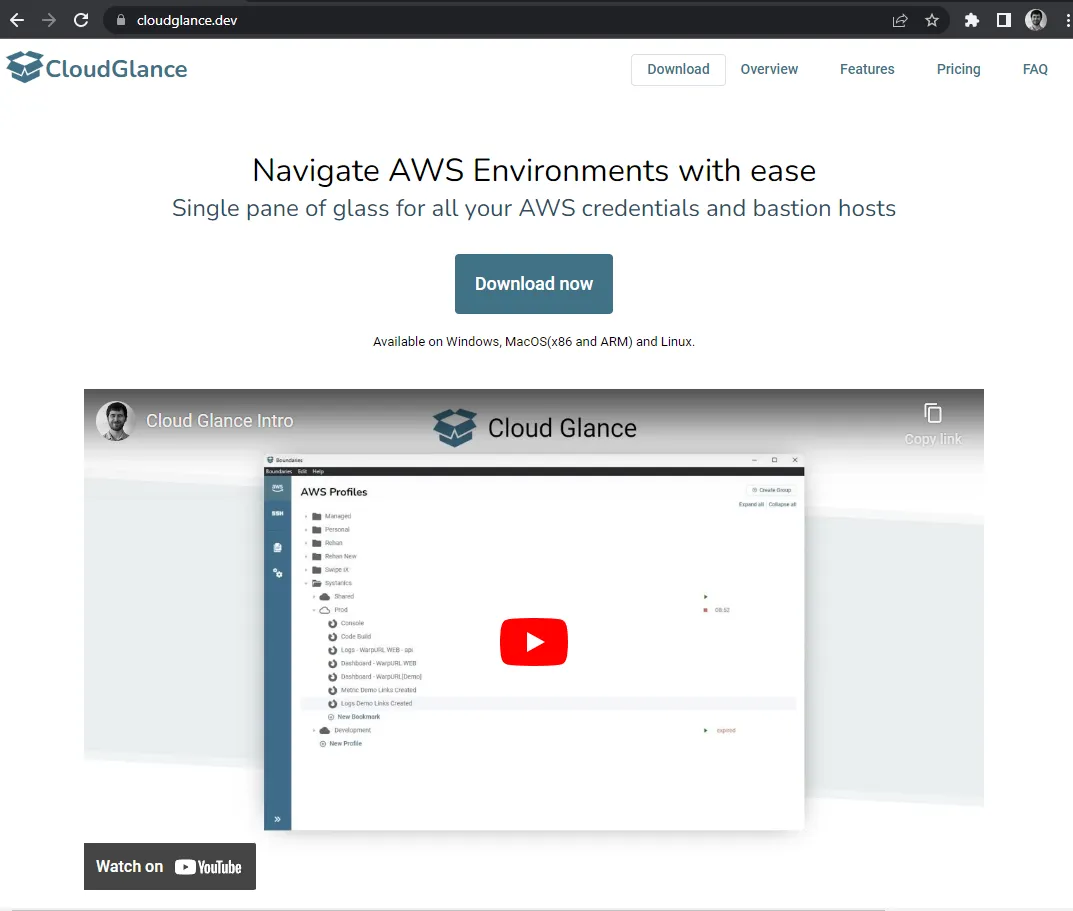Click the Copy link icon on the video
The width and height of the screenshot is (1073, 911).
932,412
